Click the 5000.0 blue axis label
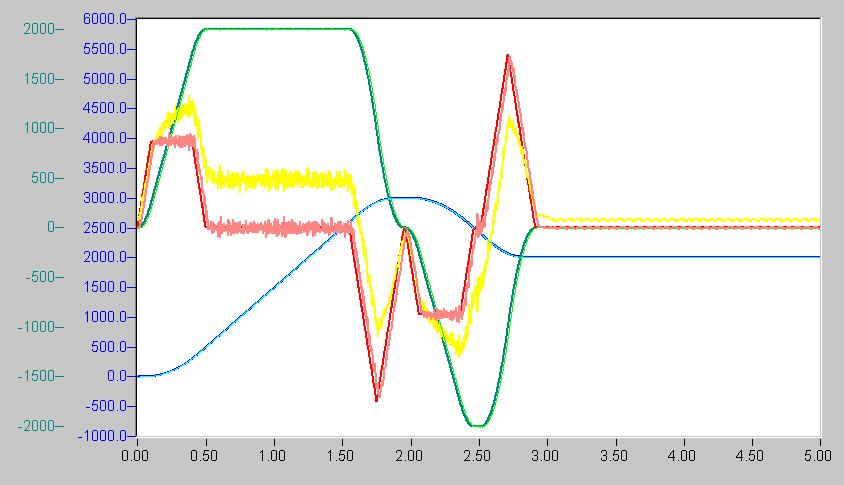Screen dimensions: 844x485 pyautogui.click(x=104, y=79)
